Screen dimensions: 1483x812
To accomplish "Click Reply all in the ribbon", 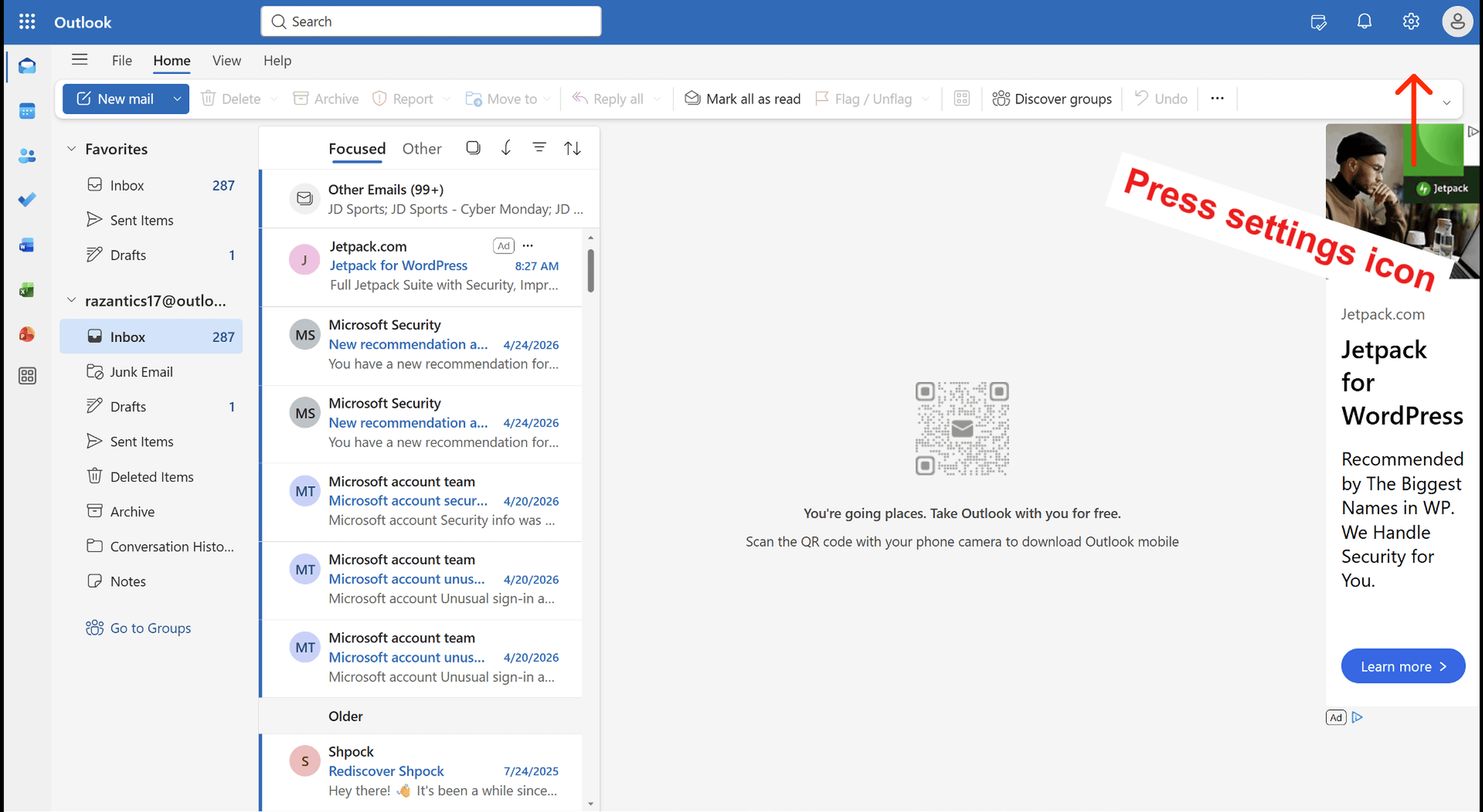I will click(x=608, y=99).
